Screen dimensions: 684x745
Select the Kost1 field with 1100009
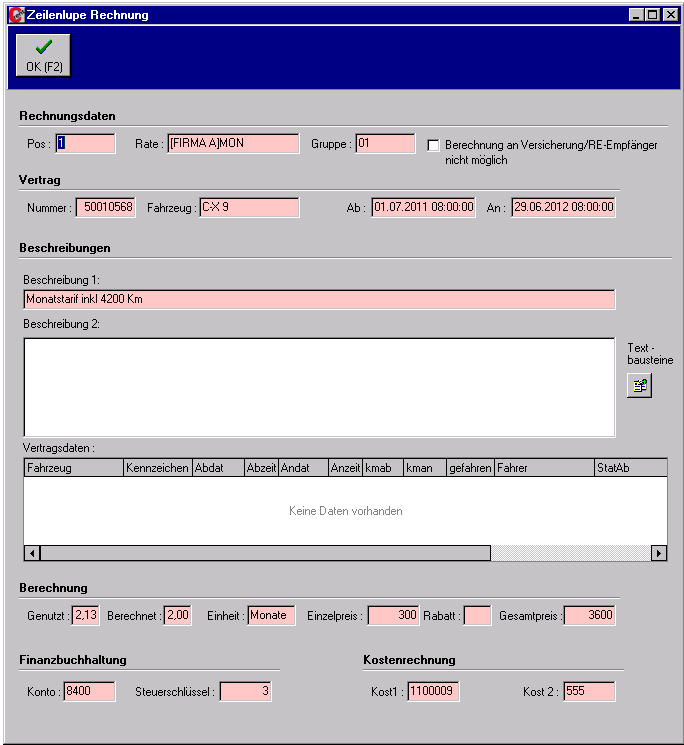pyautogui.click(x=433, y=692)
